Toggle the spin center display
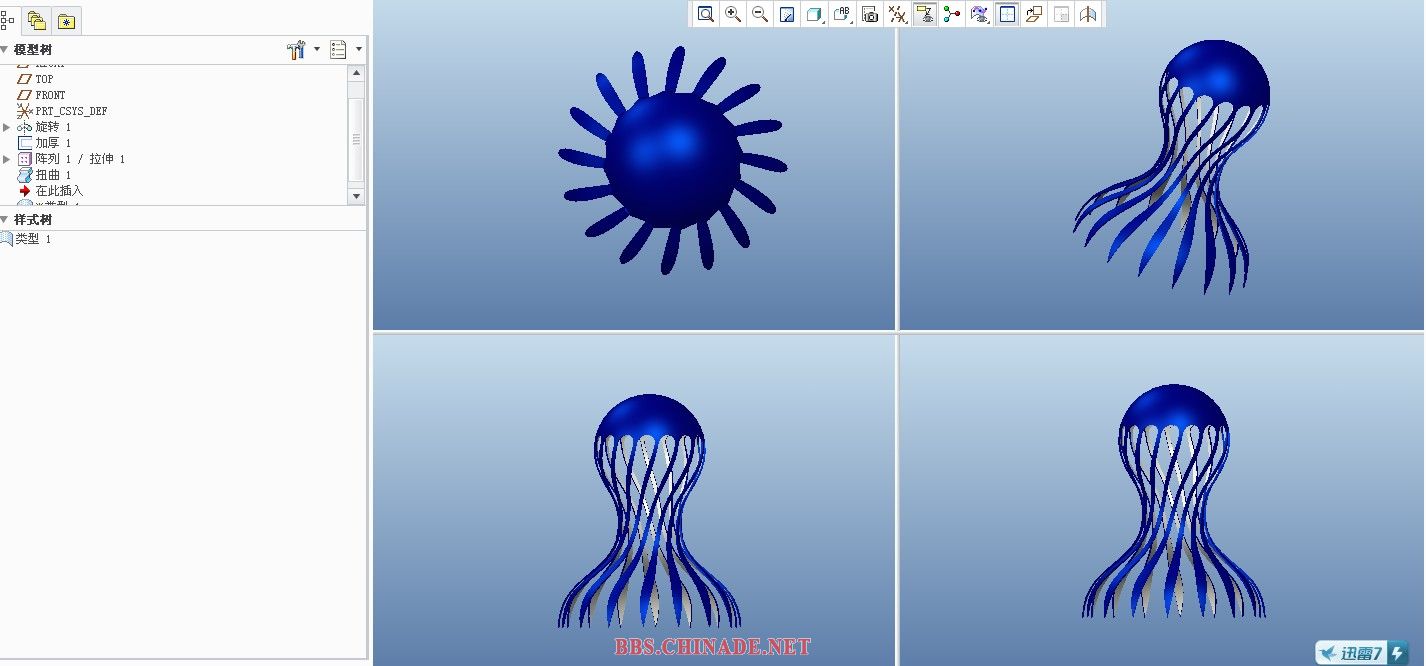1426x666 pixels. point(952,14)
